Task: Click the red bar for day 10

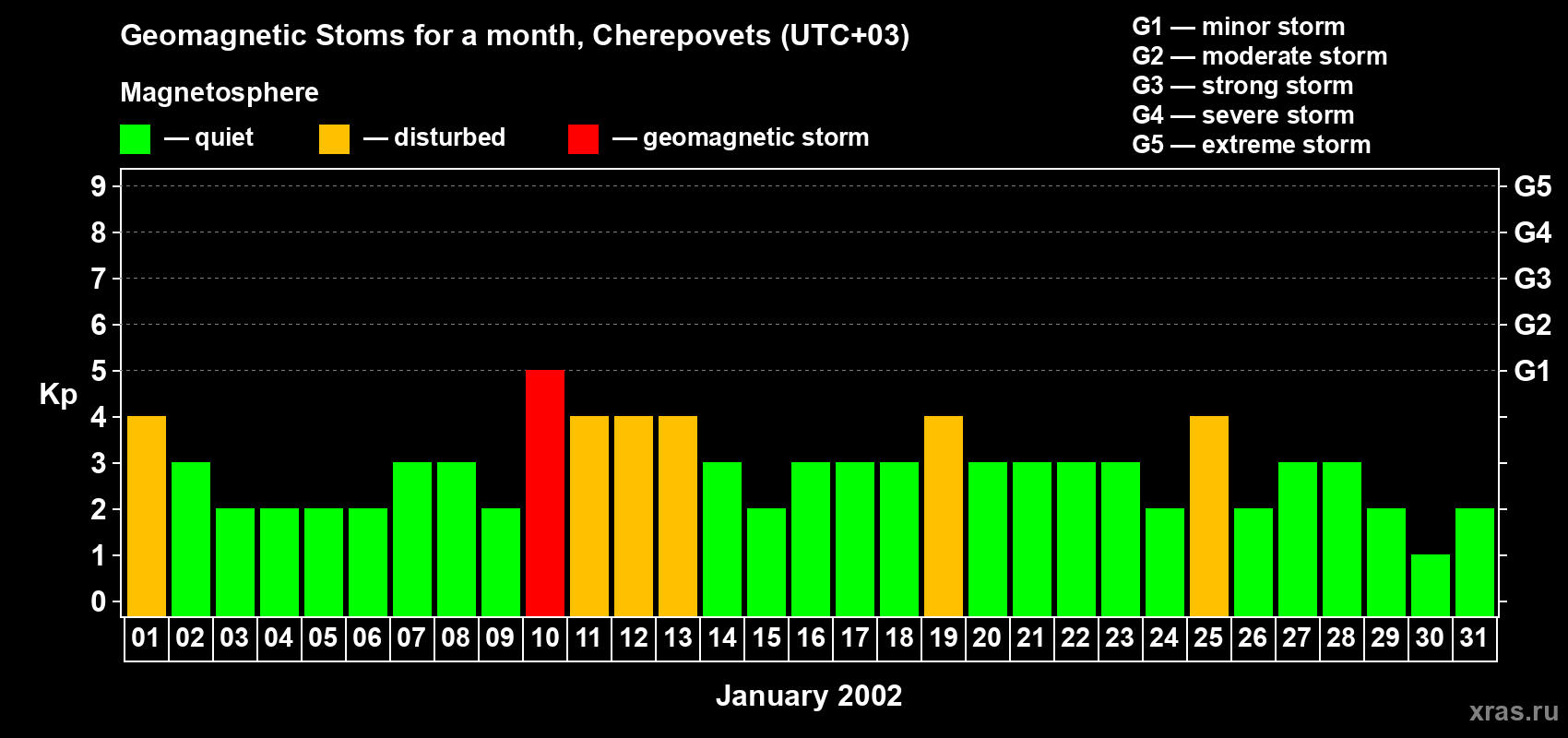Action: tap(545, 493)
